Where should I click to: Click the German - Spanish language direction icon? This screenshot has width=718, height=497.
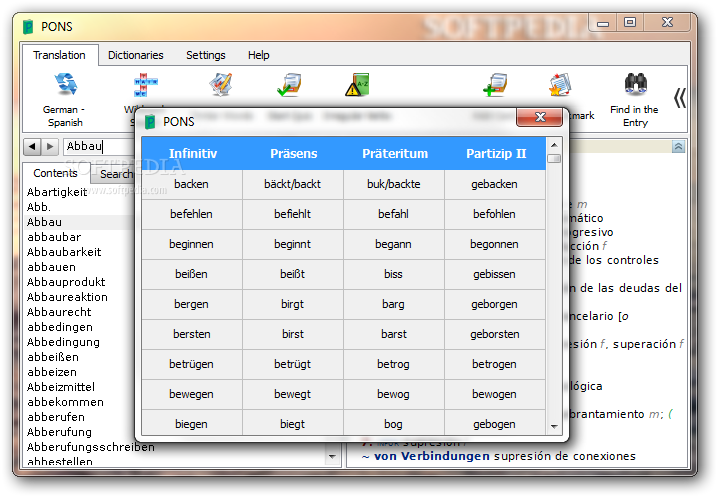pos(66,84)
